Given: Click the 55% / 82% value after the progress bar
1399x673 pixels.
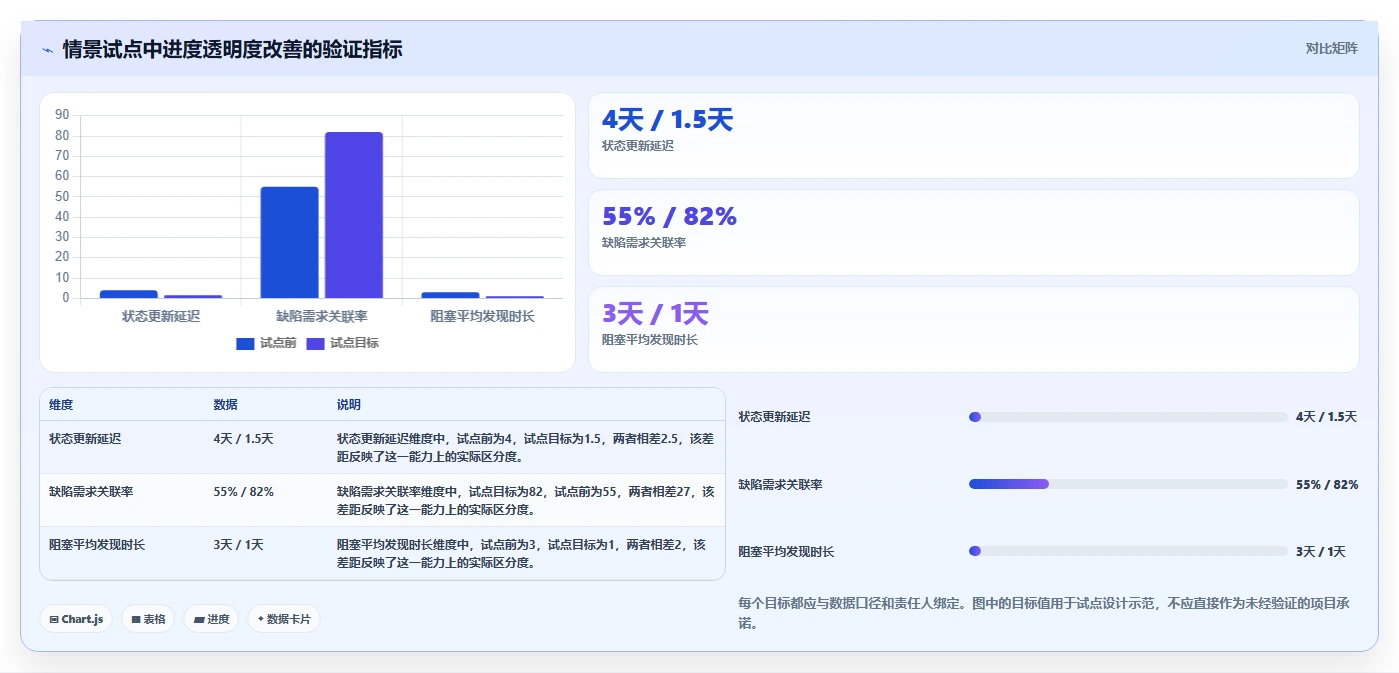Looking at the screenshot, I should coord(1327,484).
